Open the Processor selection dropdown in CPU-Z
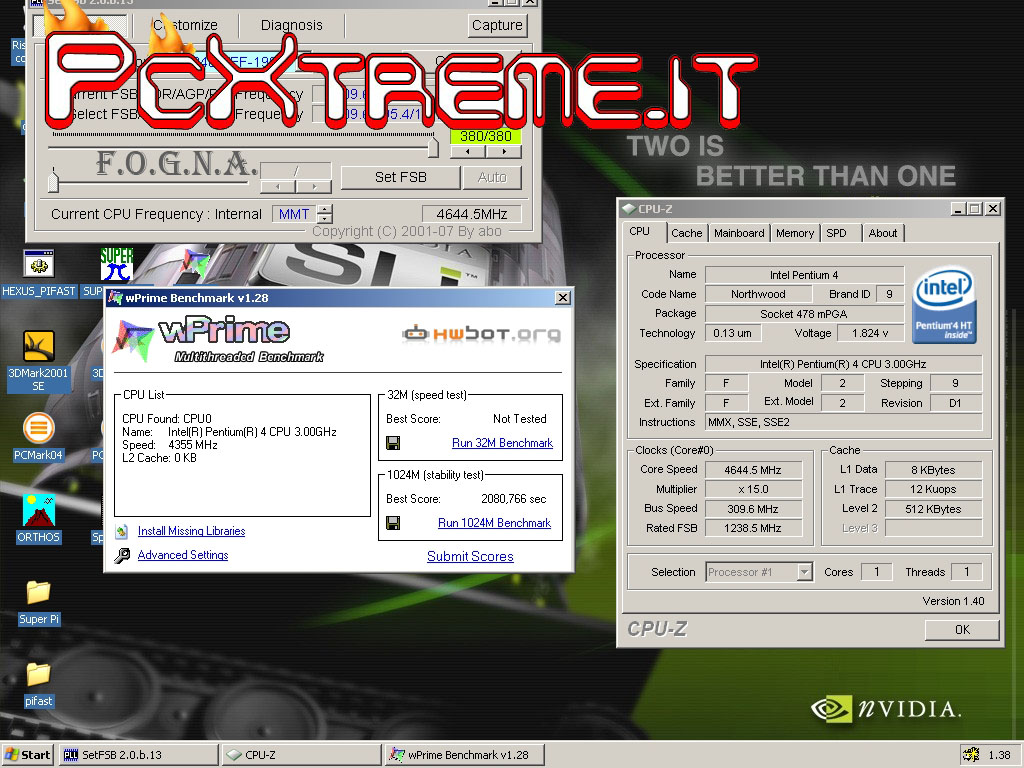Screen dimensions: 1024x768 (805, 572)
